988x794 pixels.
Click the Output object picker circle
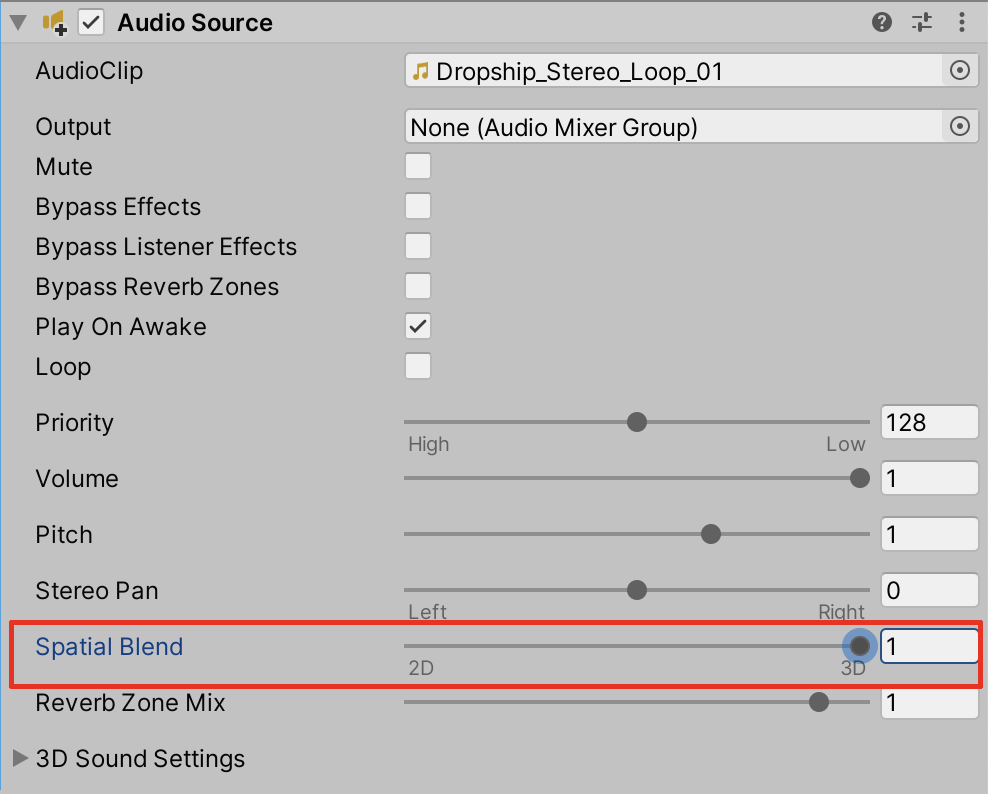tap(960, 126)
